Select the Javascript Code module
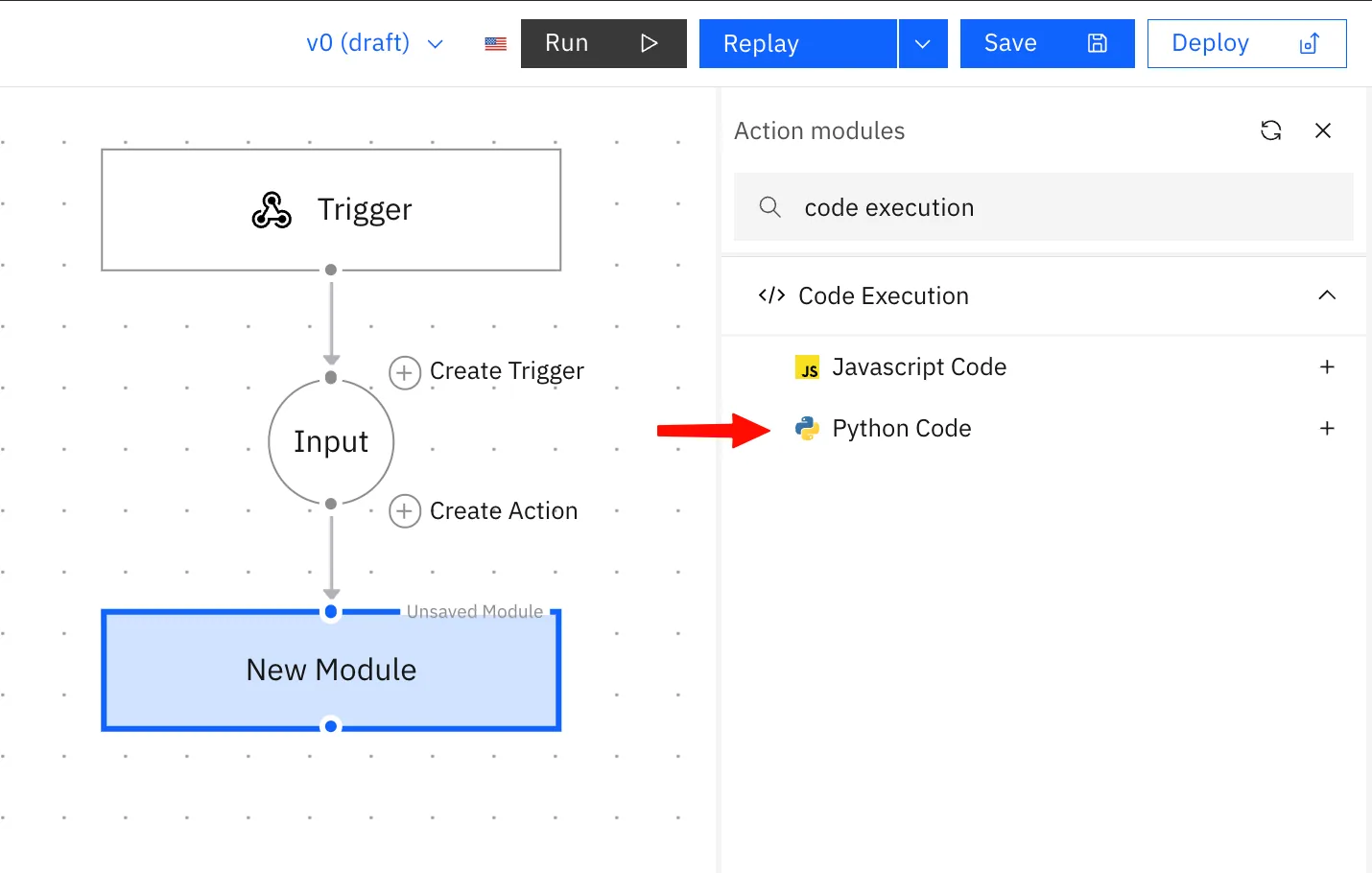This screenshot has width=1372, height=873. tap(1044, 367)
